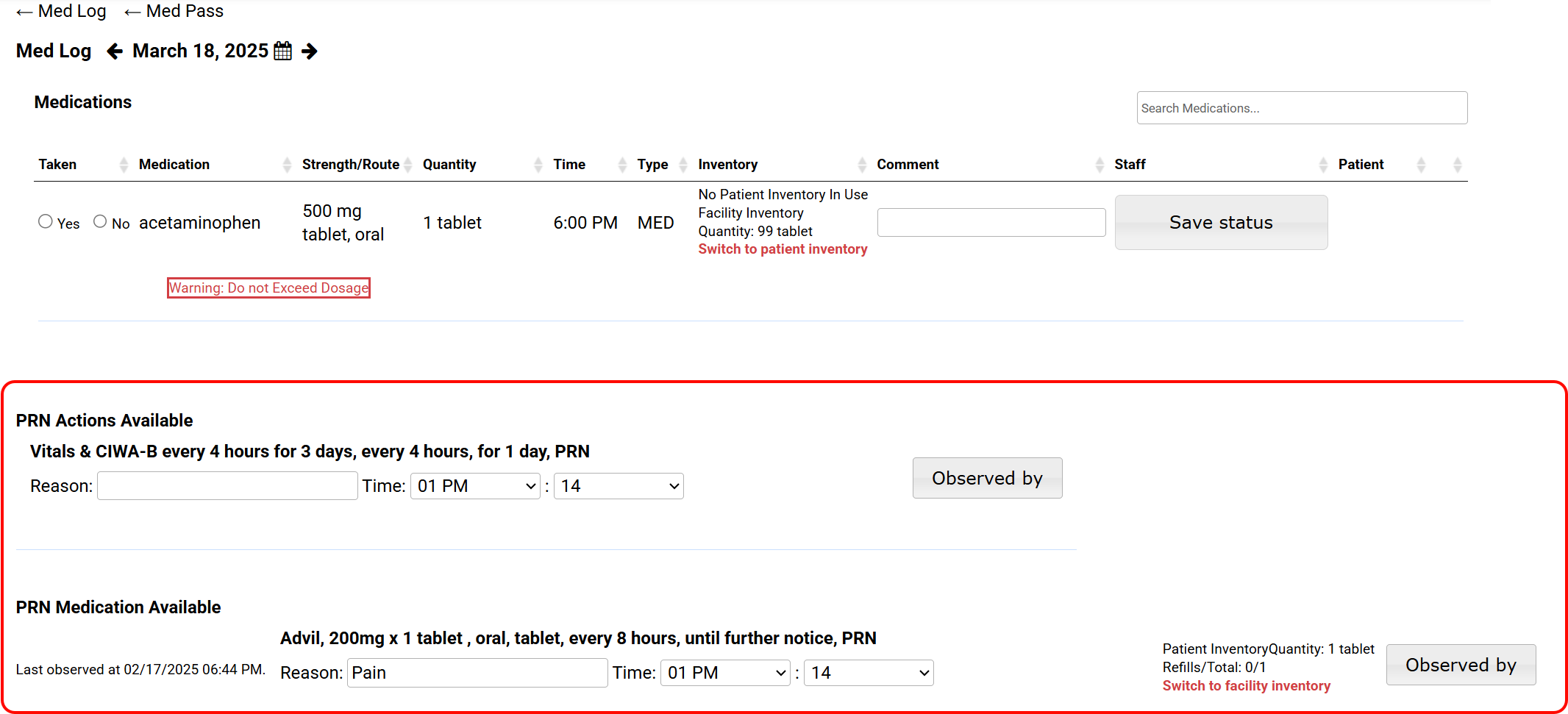Advance to next day with right arrow
This screenshot has height=714, width=1568.
(310, 51)
